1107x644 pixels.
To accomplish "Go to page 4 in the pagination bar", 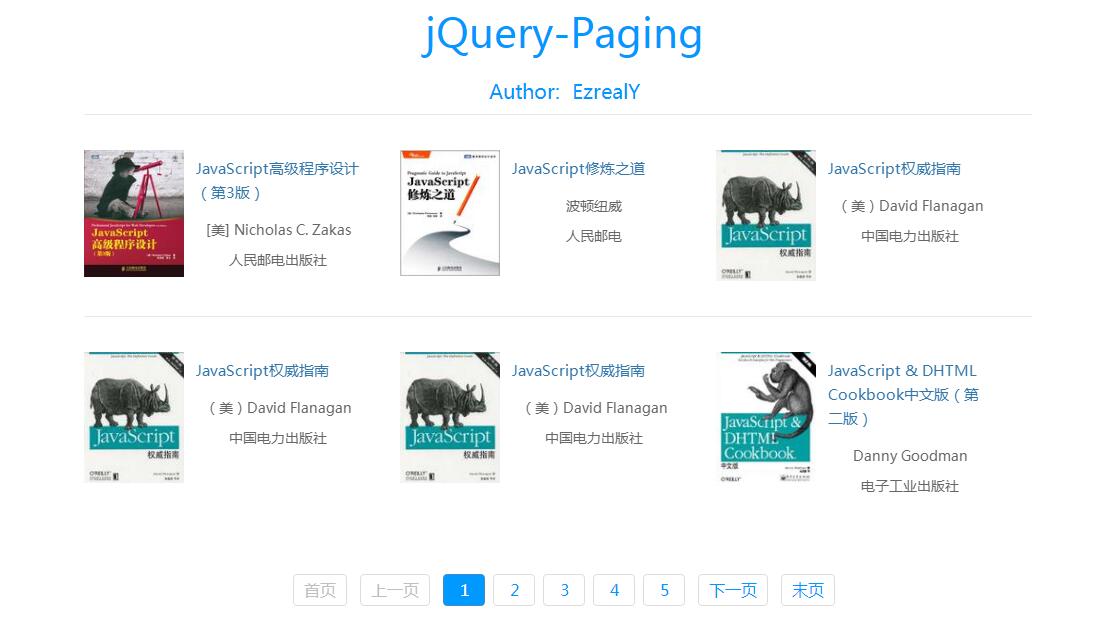I will point(614,590).
